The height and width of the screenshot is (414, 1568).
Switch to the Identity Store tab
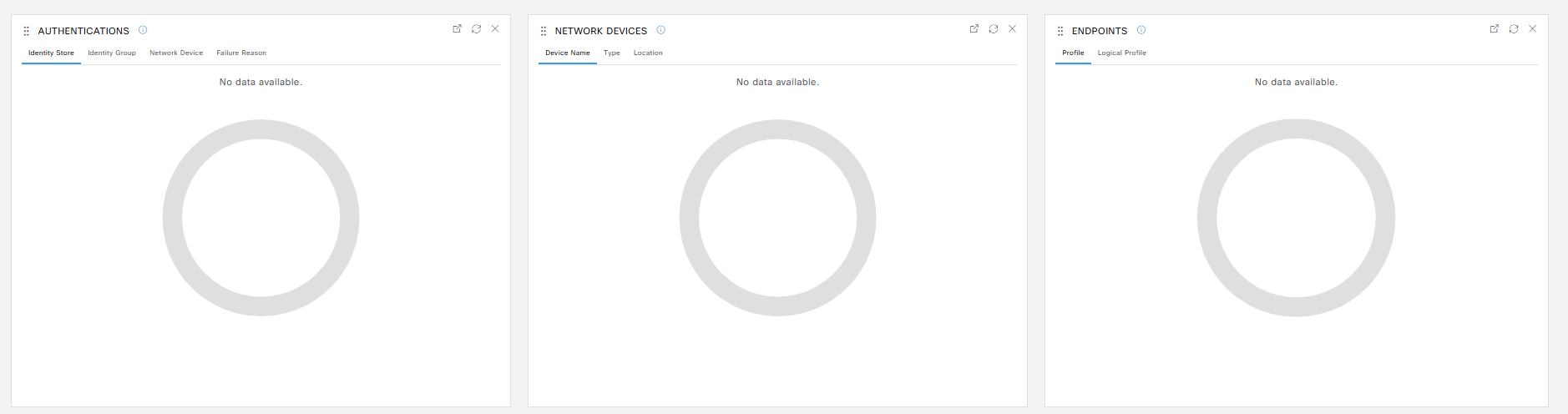(51, 53)
